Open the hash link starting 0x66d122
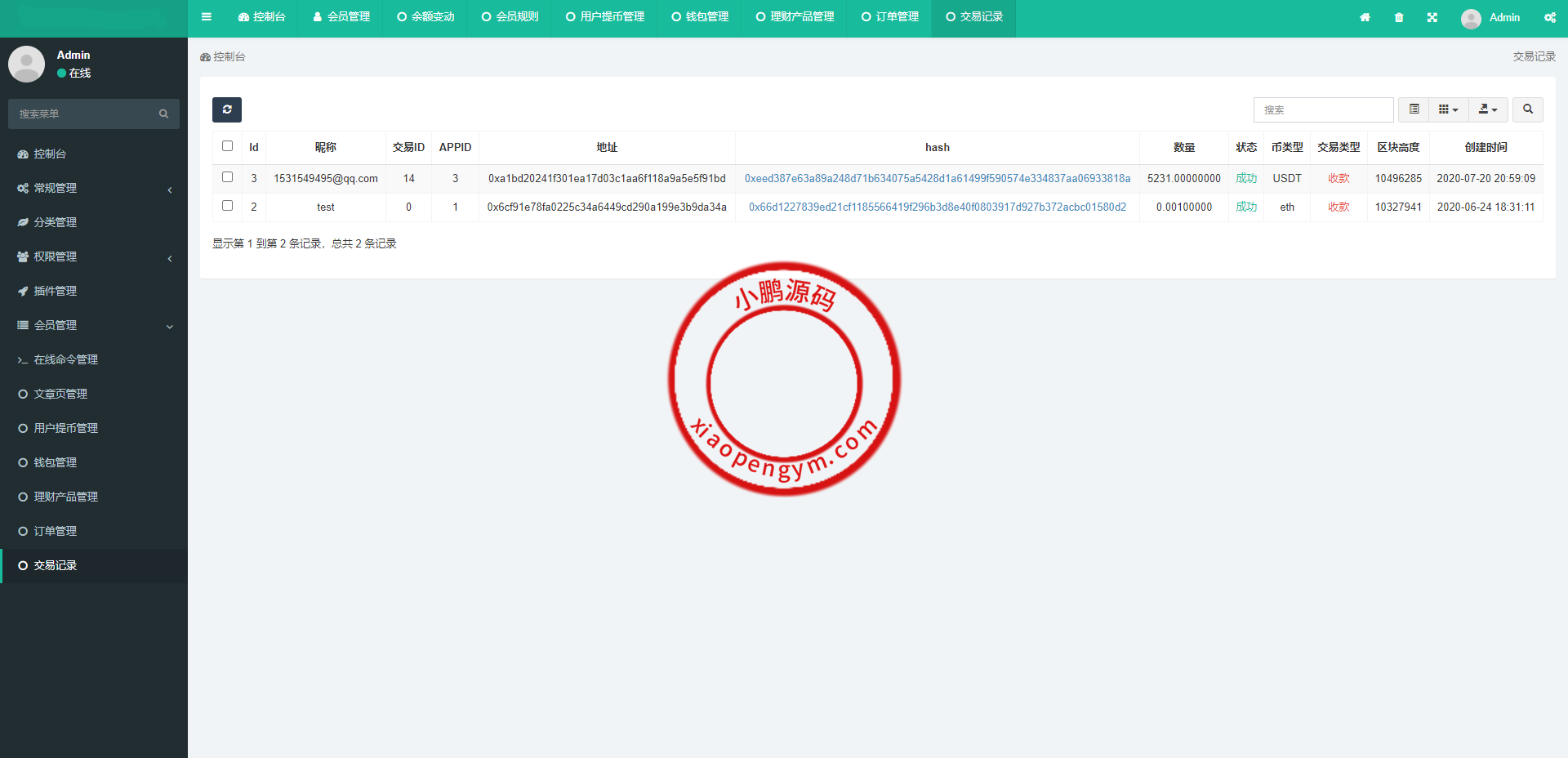The height and width of the screenshot is (758, 1568). click(937, 207)
